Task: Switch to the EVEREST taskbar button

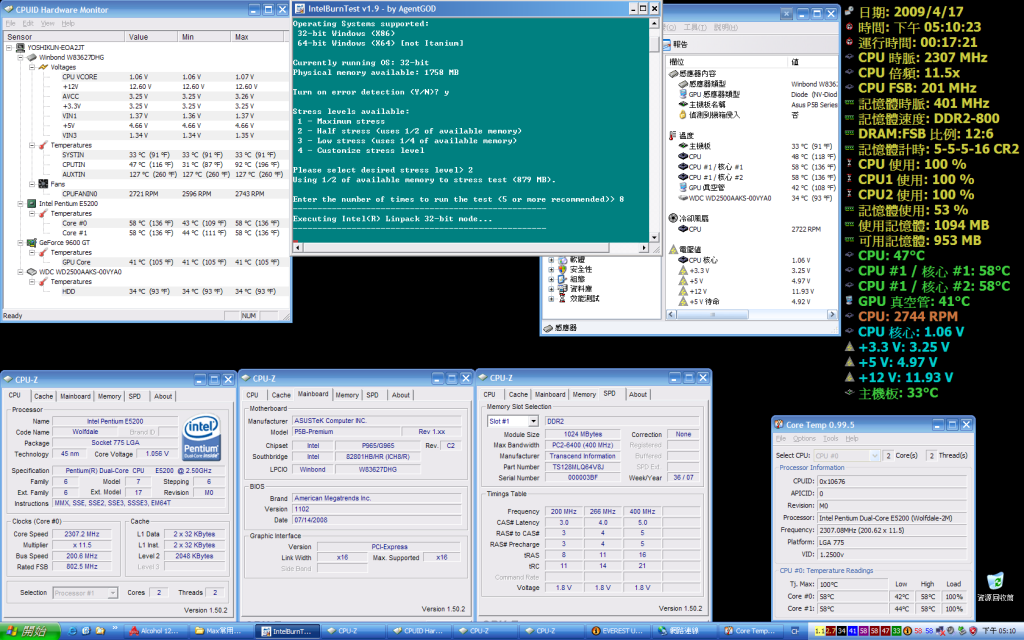Action: [618, 631]
